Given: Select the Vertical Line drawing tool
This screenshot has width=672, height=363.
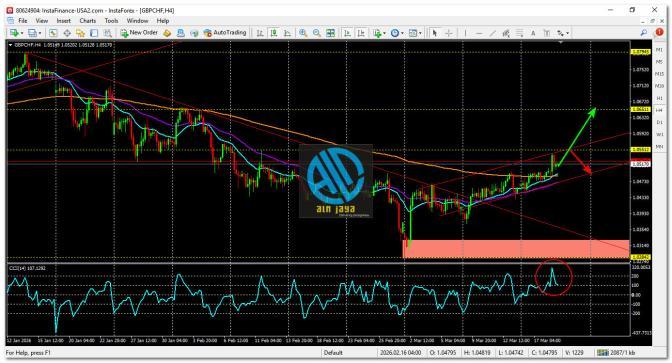Looking at the screenshot, I should point(465,33).
